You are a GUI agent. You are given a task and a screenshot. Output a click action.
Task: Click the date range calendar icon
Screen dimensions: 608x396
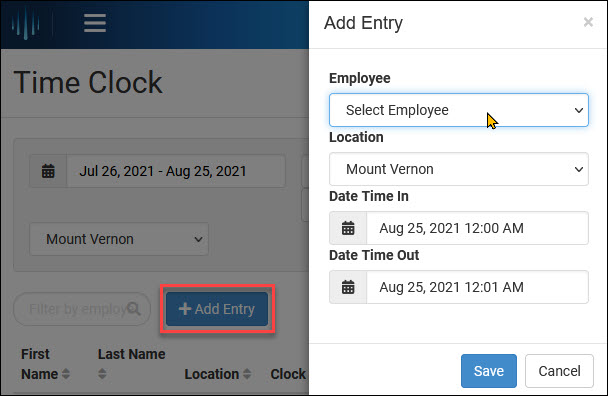coord(48,171)
